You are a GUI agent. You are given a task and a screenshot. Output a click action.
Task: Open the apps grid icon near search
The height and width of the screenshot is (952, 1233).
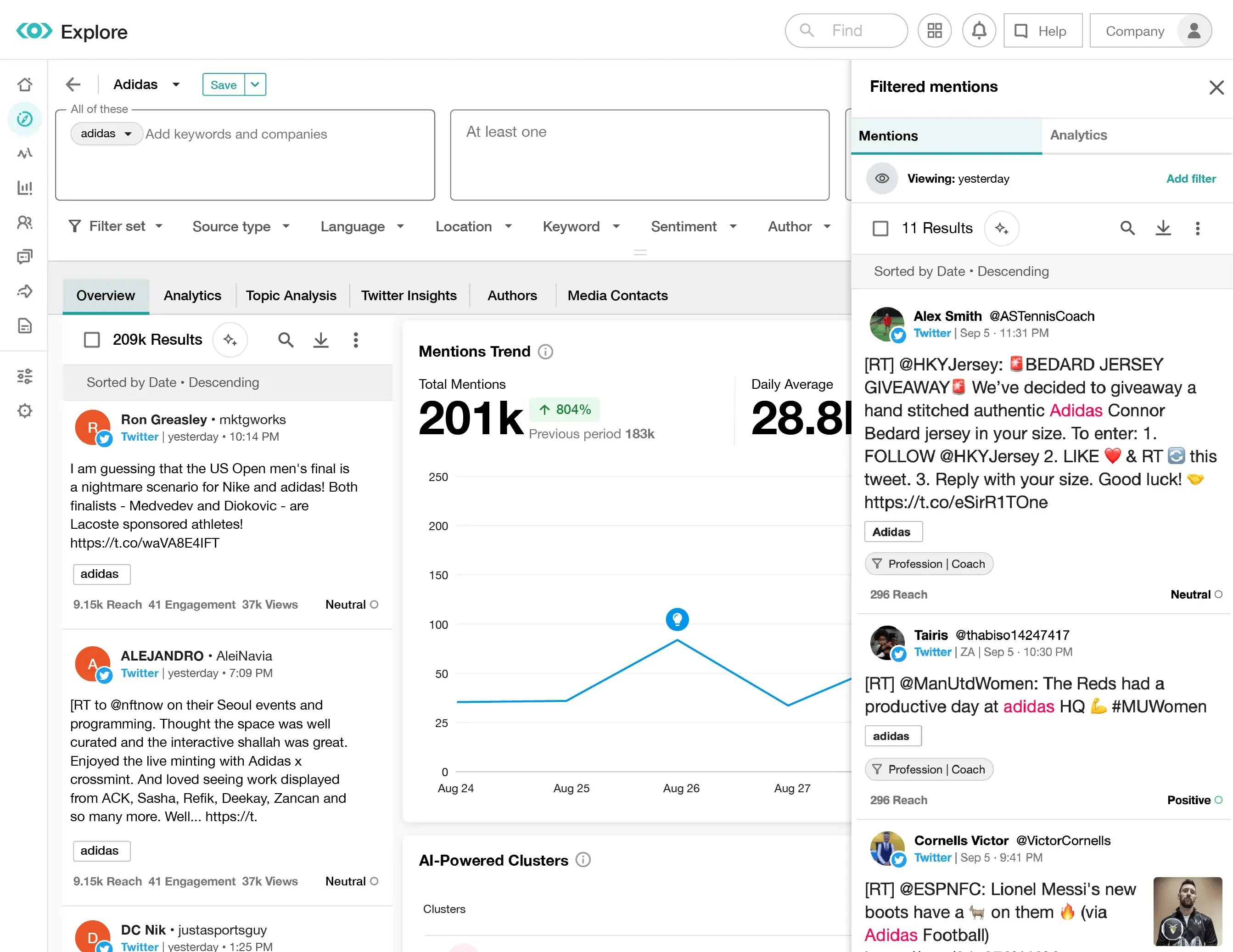click(934, 30)
